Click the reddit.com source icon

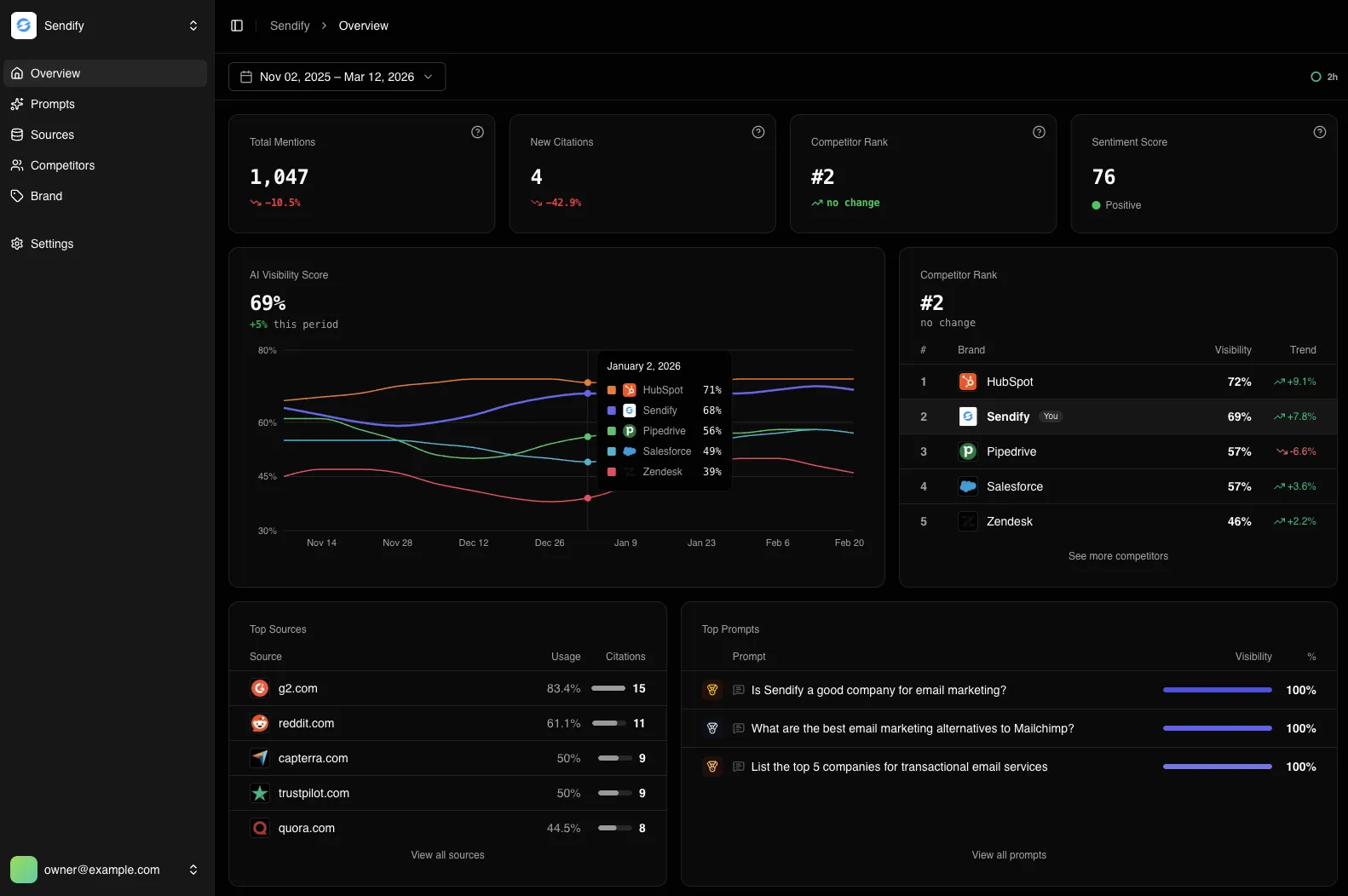260,723
